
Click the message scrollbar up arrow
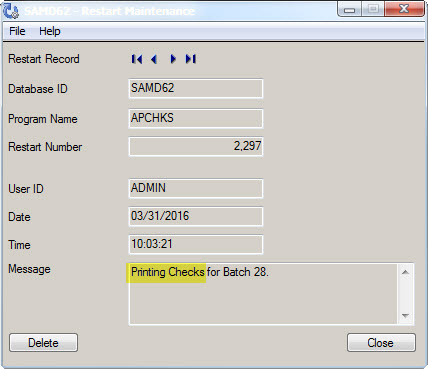405,272
